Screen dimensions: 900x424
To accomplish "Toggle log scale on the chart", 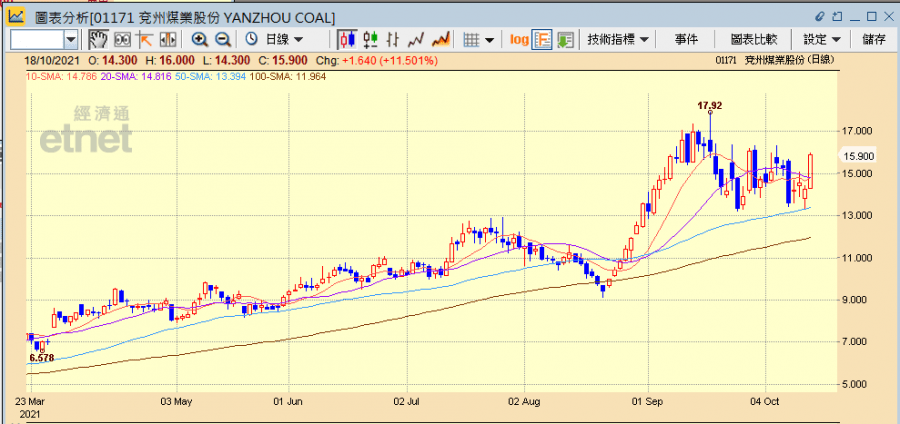I will click(x=519, y=39).
